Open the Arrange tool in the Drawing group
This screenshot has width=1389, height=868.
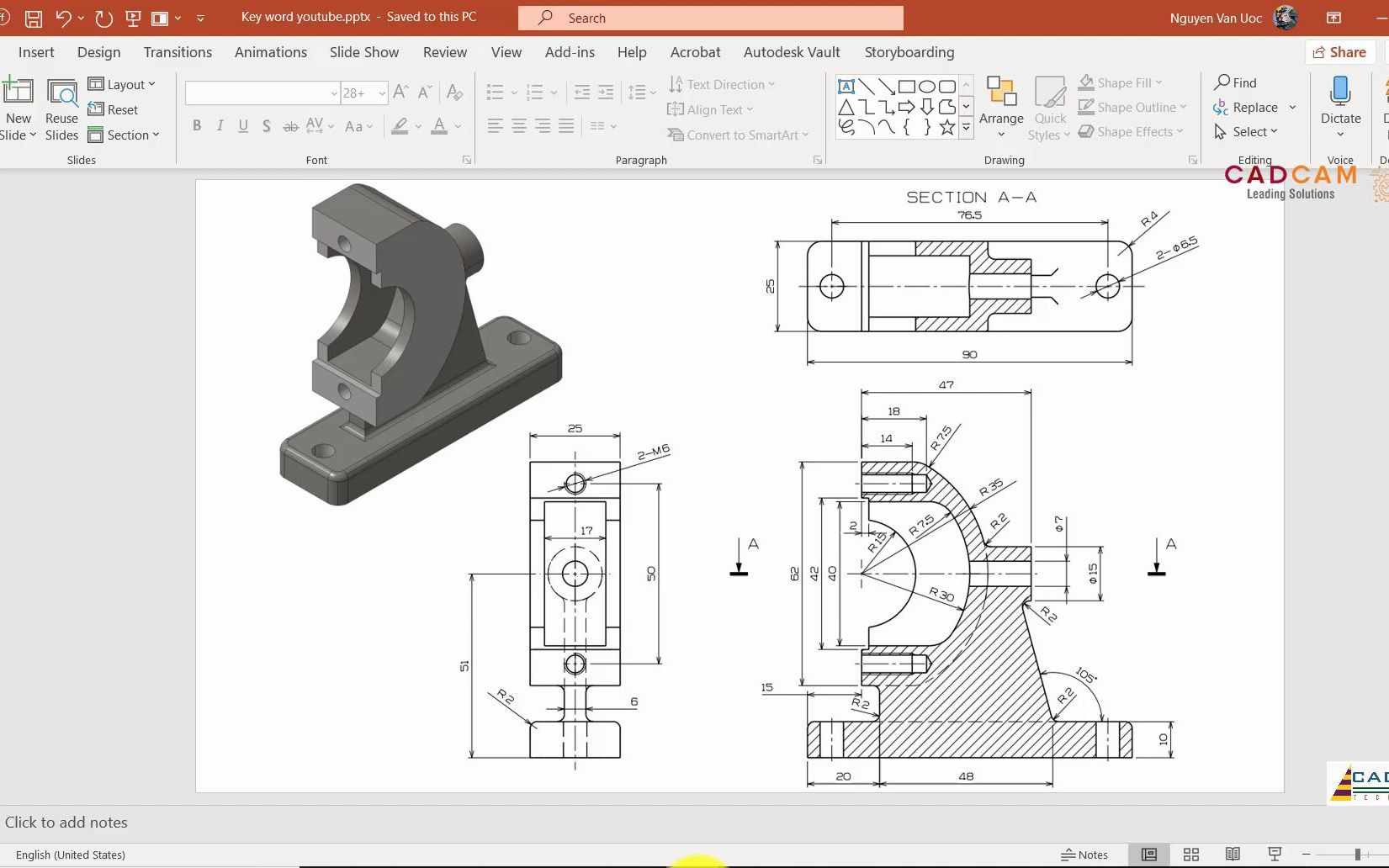pos(1000,107)
